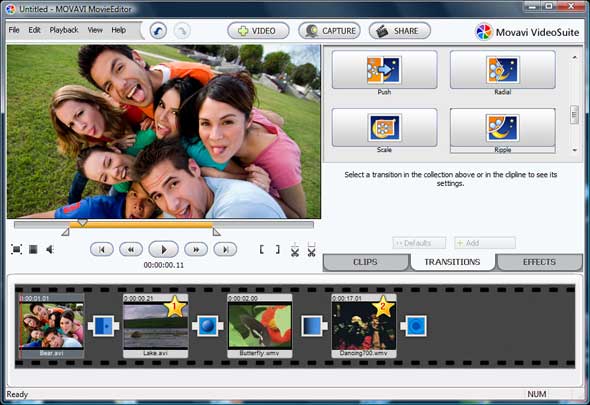
Task: Select the Scale transition
Action: (384, 128)
